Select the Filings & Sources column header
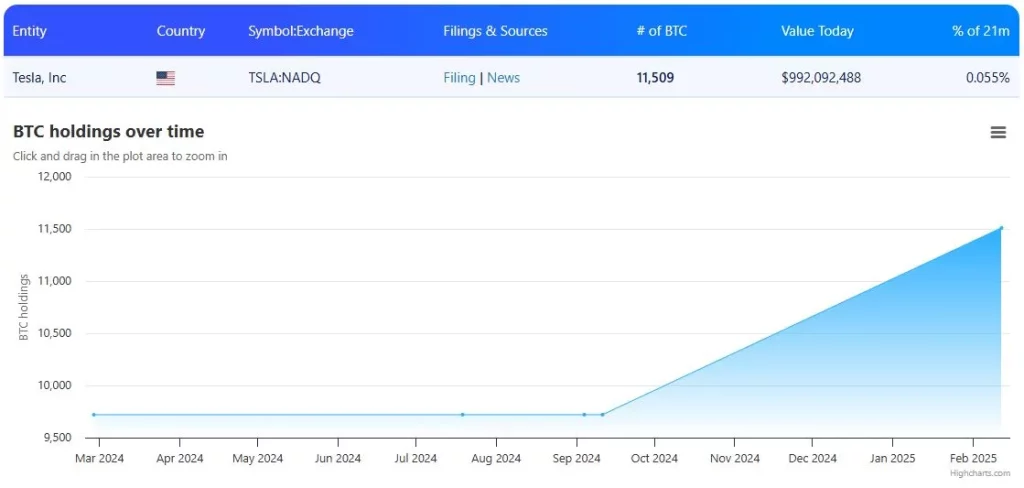Screen dimensions: 1024x488 click(x=495, y=31)
